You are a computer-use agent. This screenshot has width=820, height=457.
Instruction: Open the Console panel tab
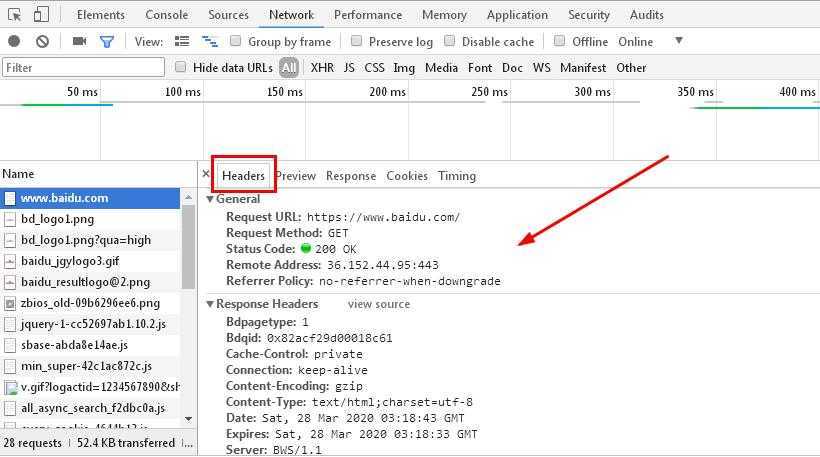166,15
